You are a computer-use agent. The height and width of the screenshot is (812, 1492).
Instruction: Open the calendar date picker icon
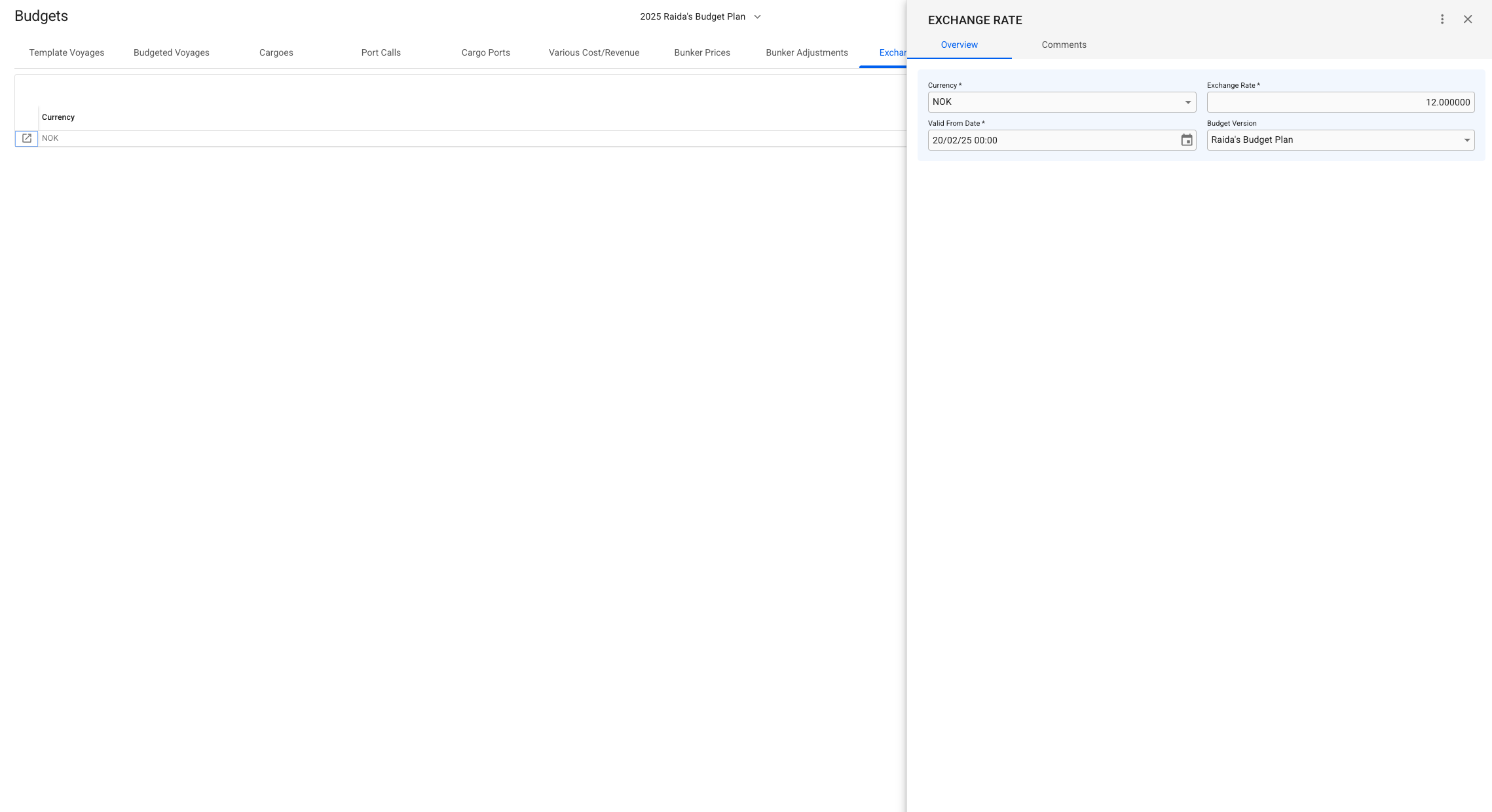[1186, 140]
